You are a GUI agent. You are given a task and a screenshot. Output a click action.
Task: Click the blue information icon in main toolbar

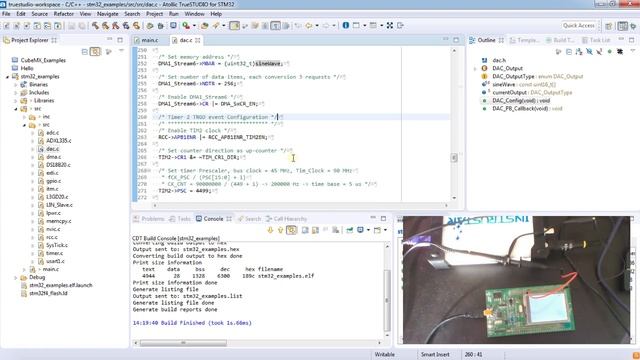[345, 25]
